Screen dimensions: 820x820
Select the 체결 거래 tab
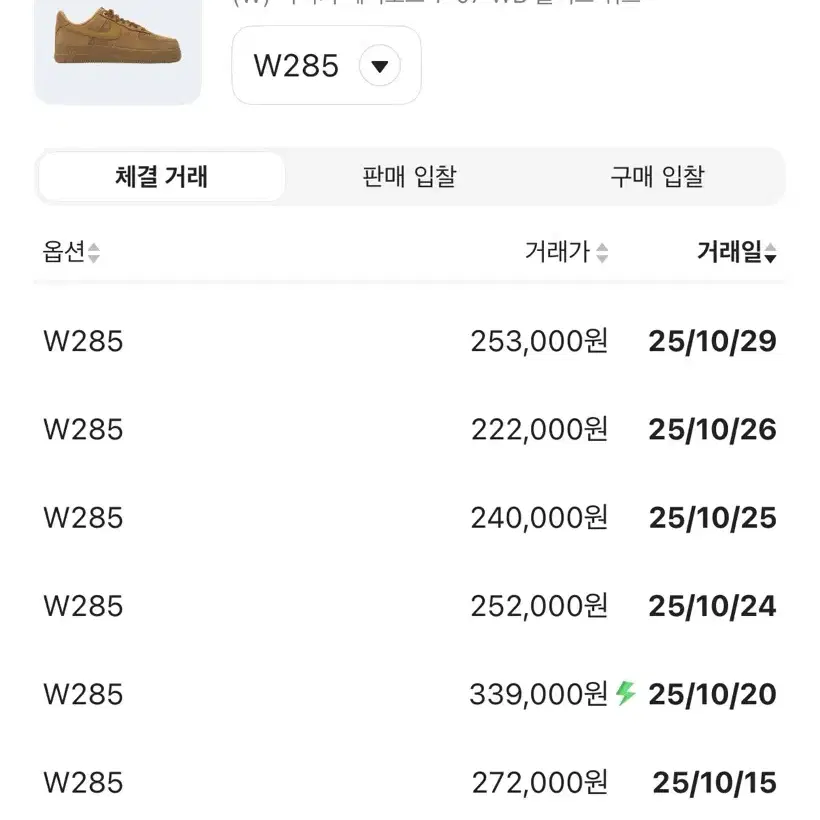[162, 177]
